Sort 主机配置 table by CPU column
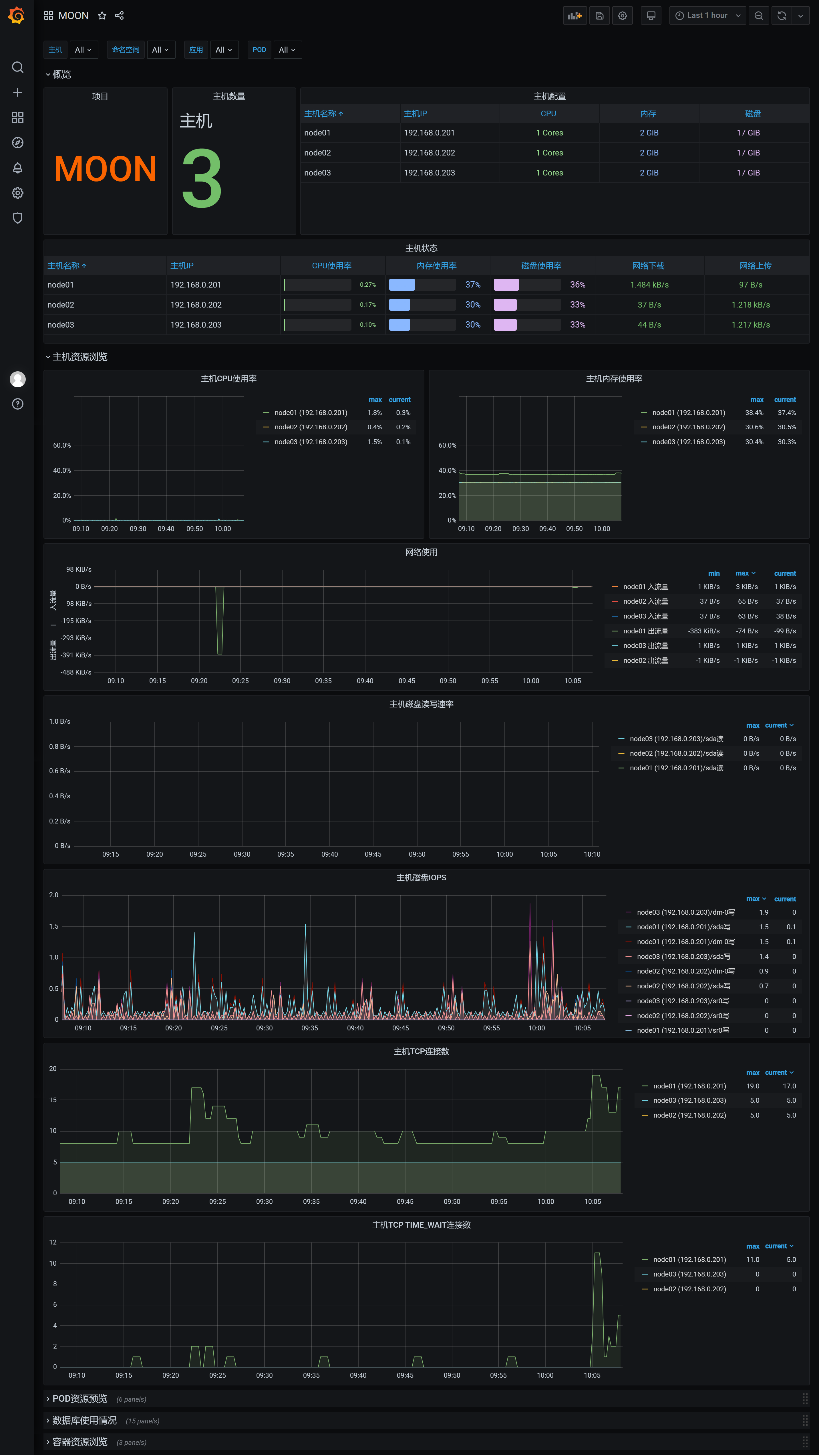 [x=548, y=113]
